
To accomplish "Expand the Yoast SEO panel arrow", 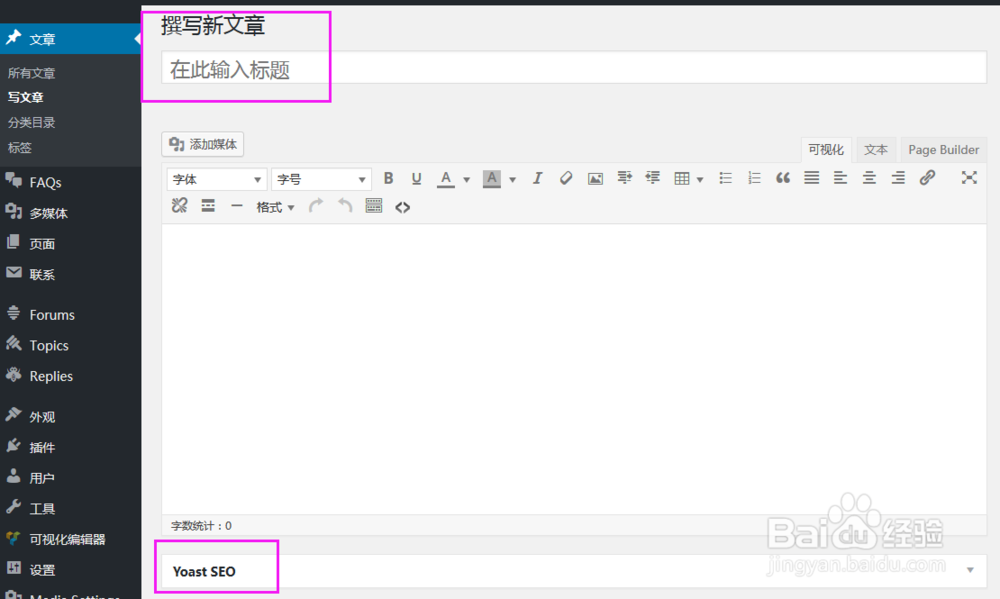I will coord(969,570).
